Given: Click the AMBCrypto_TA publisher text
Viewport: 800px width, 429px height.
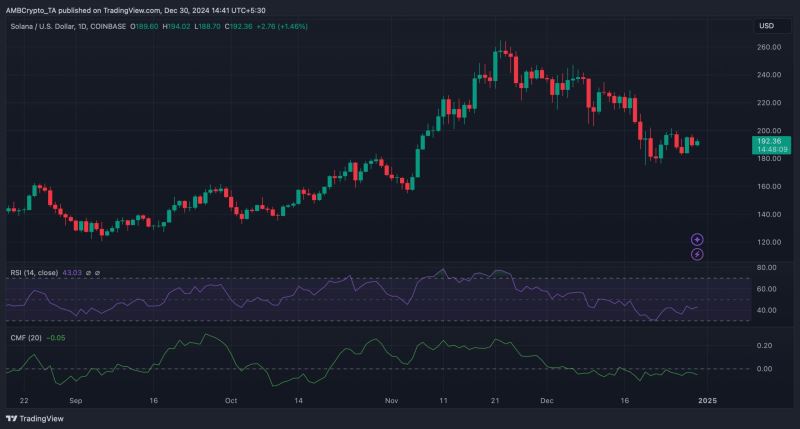Looking at the screenshot, I should tap(35, 9).
